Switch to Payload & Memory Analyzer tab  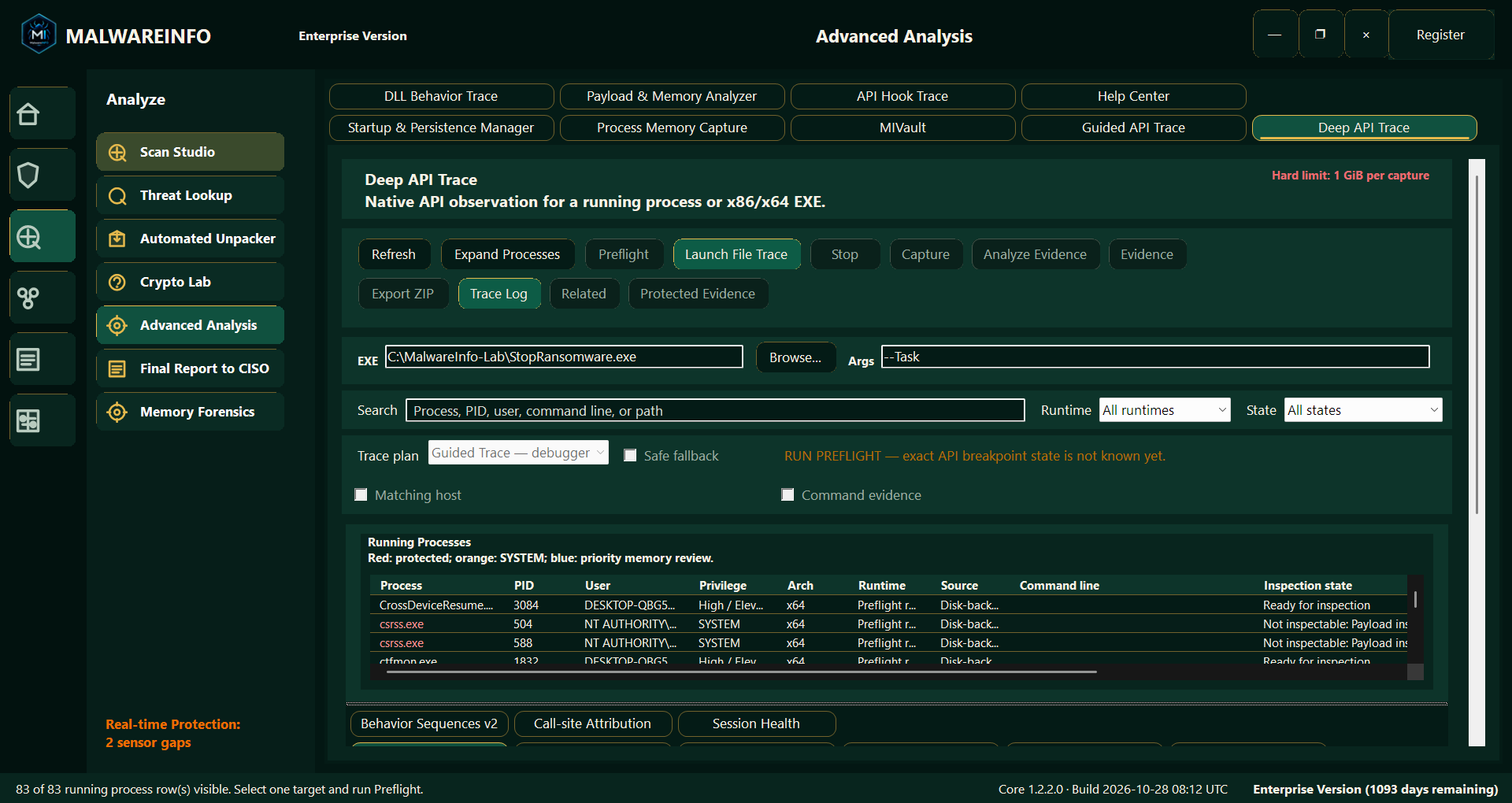(672, 96)
